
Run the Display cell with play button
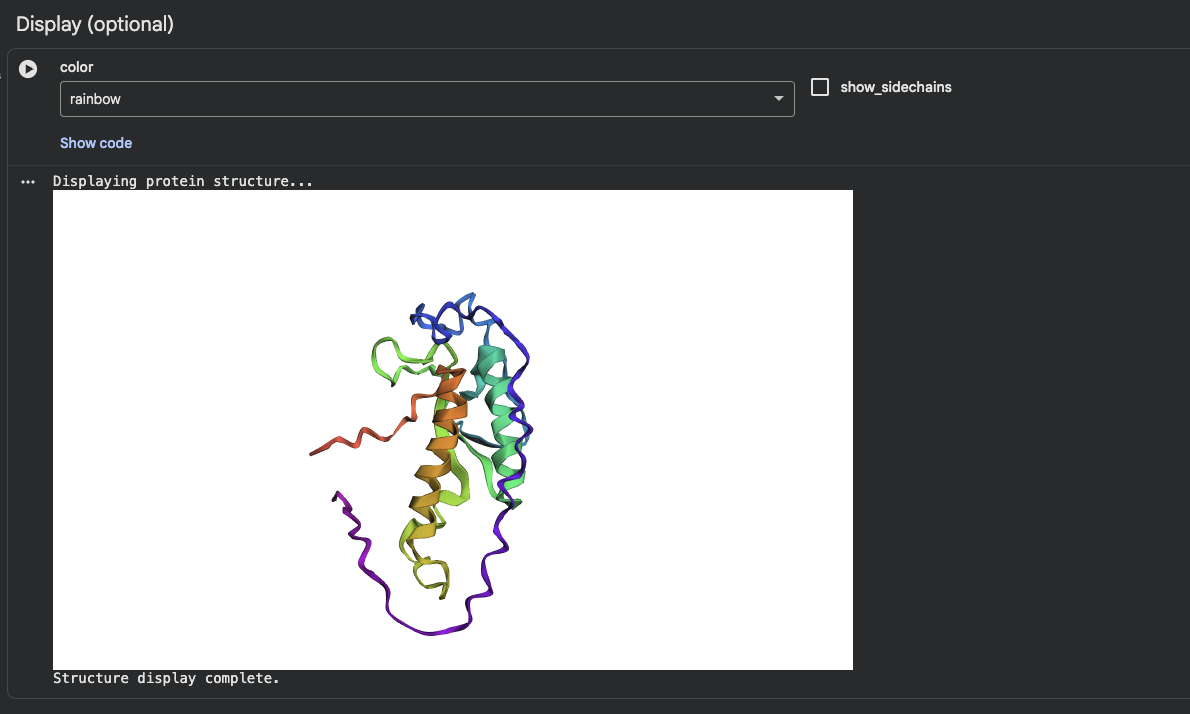point(28,69)
